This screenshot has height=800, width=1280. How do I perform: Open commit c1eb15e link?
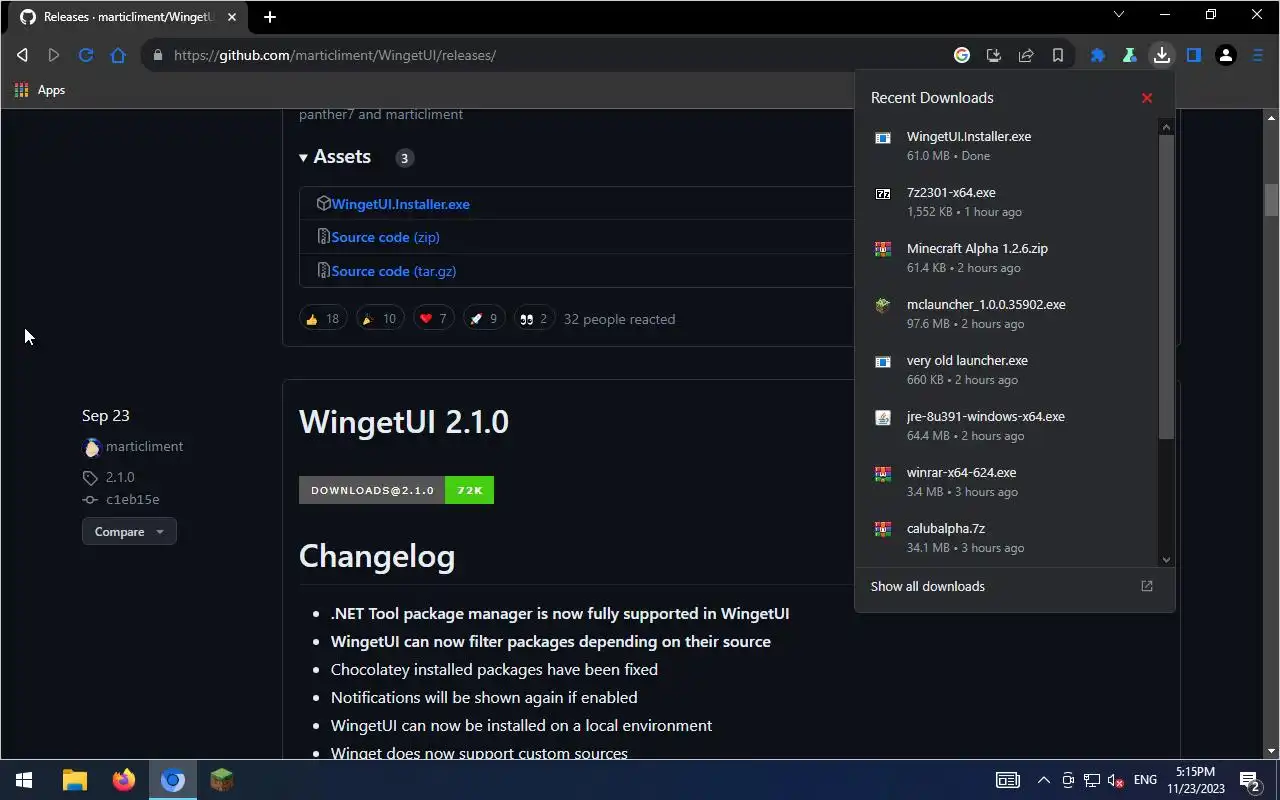pyautogui.click(x=132, y=500)
